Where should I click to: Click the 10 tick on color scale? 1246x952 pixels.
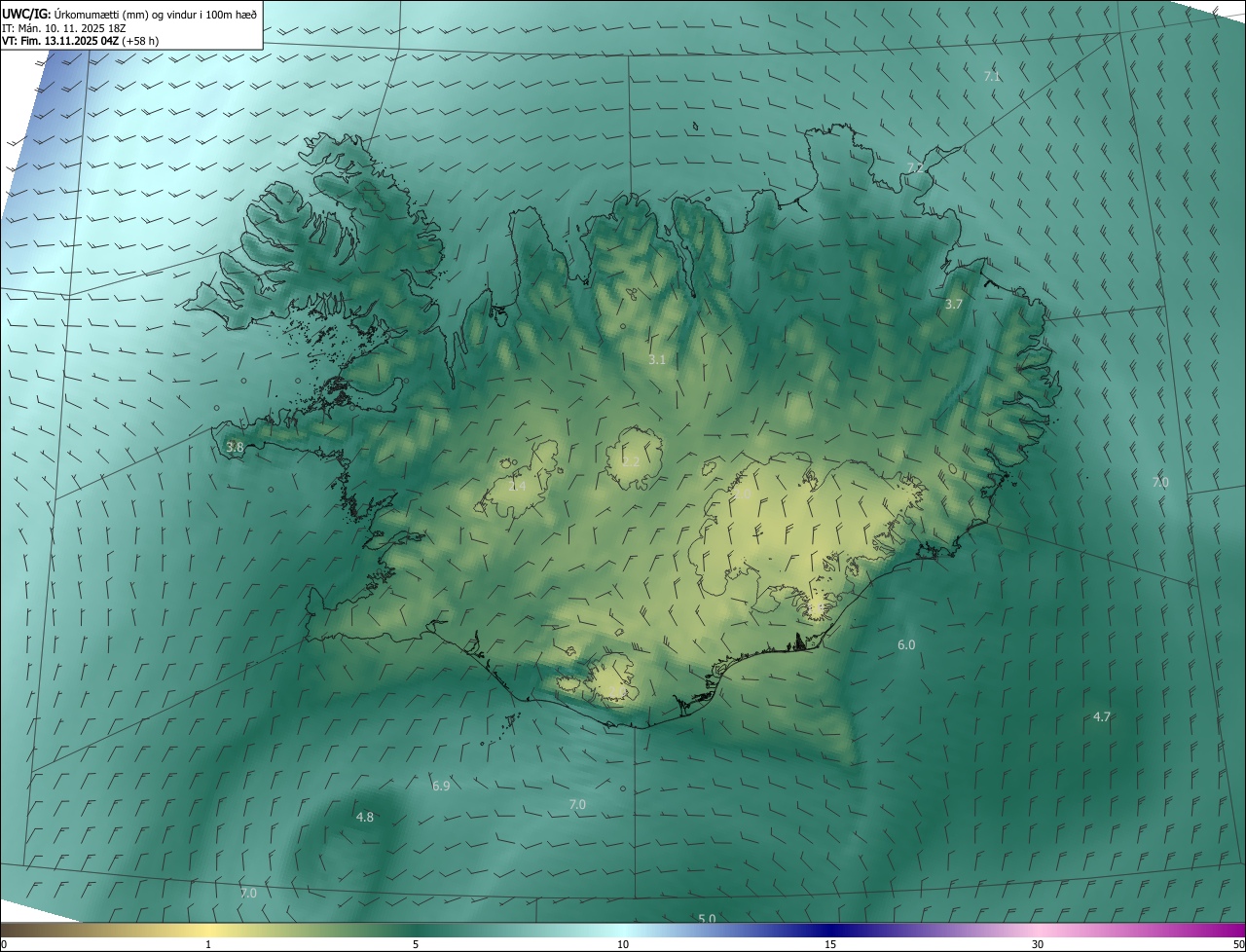[x=623, y=944]
